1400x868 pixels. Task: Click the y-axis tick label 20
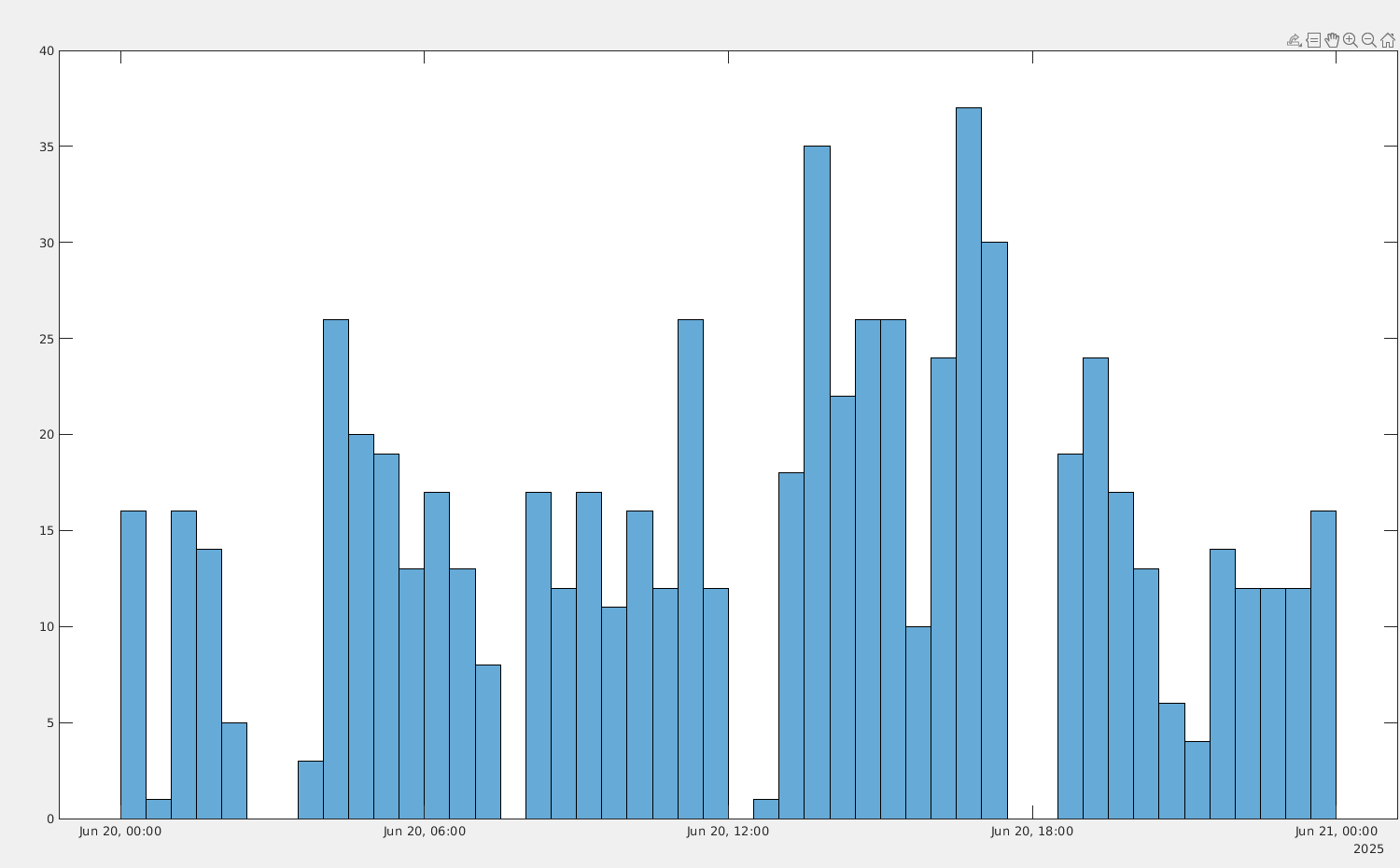pos(47,435)
